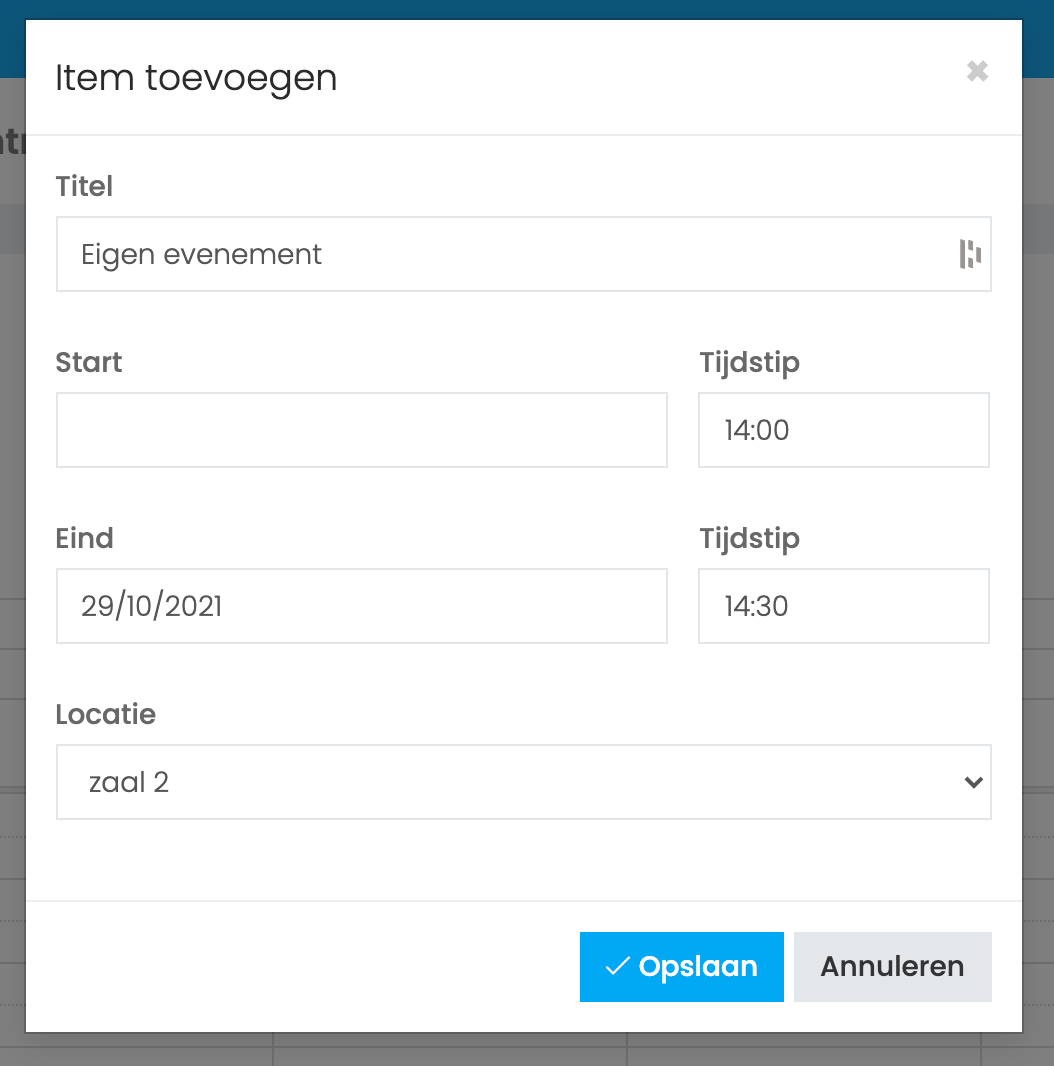Cancel with the Annuleren button

coord(892,967)
